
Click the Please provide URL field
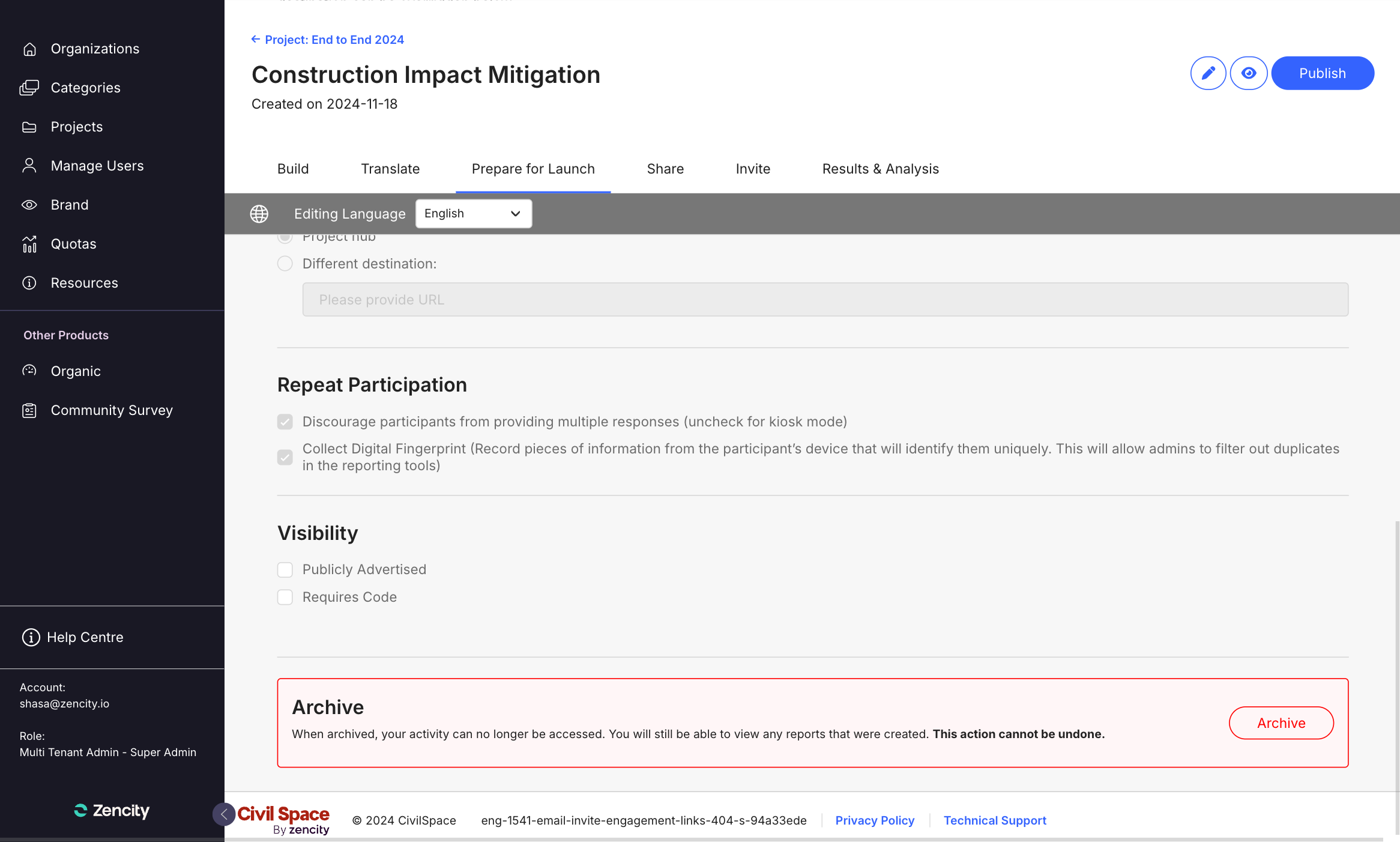[x=825, y=300]
